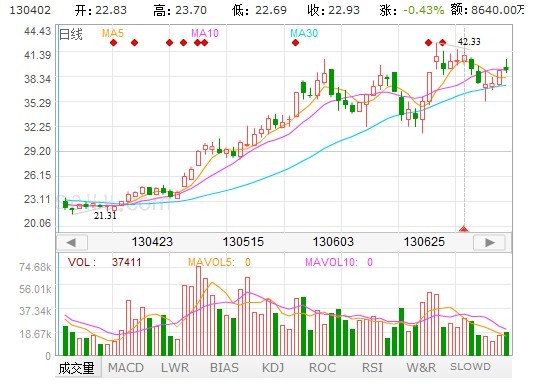The height and width of the screenshot is (384, 533).
Task: Open the LWR indicator tab
Action: 175,368
